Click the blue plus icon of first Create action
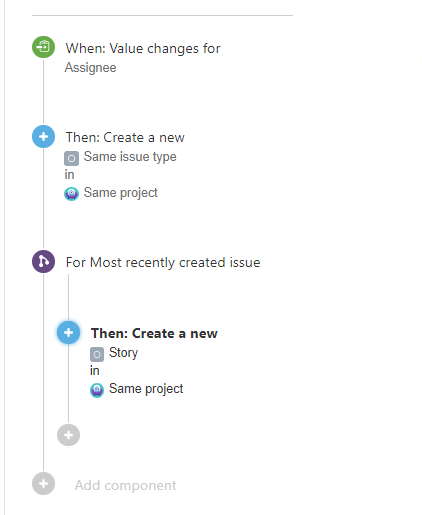Viewport: 422px width, 515px height. [43, 136]
